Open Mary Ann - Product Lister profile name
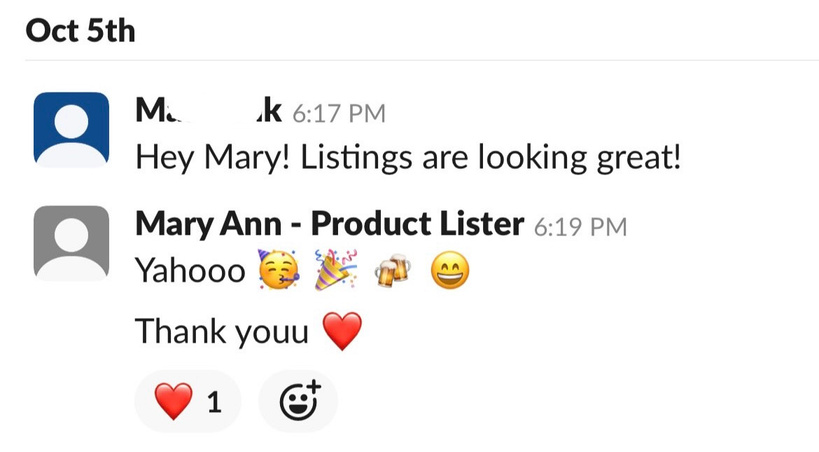Viewport: 819px width, 452px height. [330, 224]
